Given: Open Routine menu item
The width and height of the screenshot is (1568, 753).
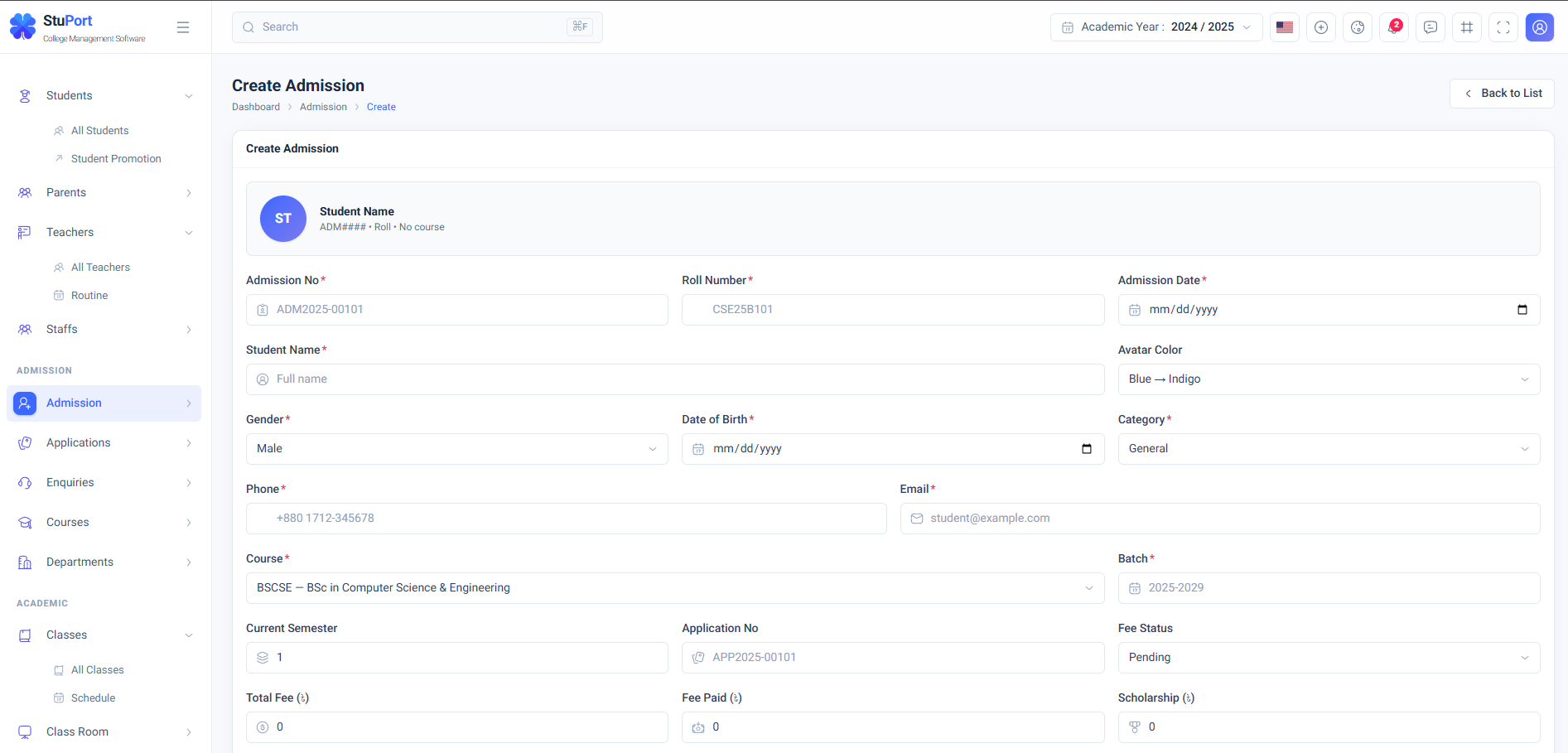Looking at the screenshot, I should pyautogui.click(x=89, y=296).
